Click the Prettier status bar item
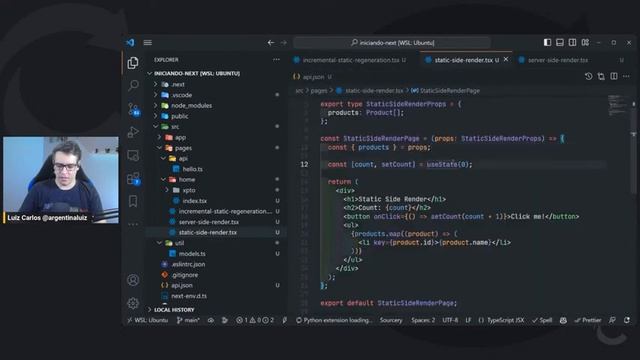This screenshot has width=640, height=360. tap(588, 320)
